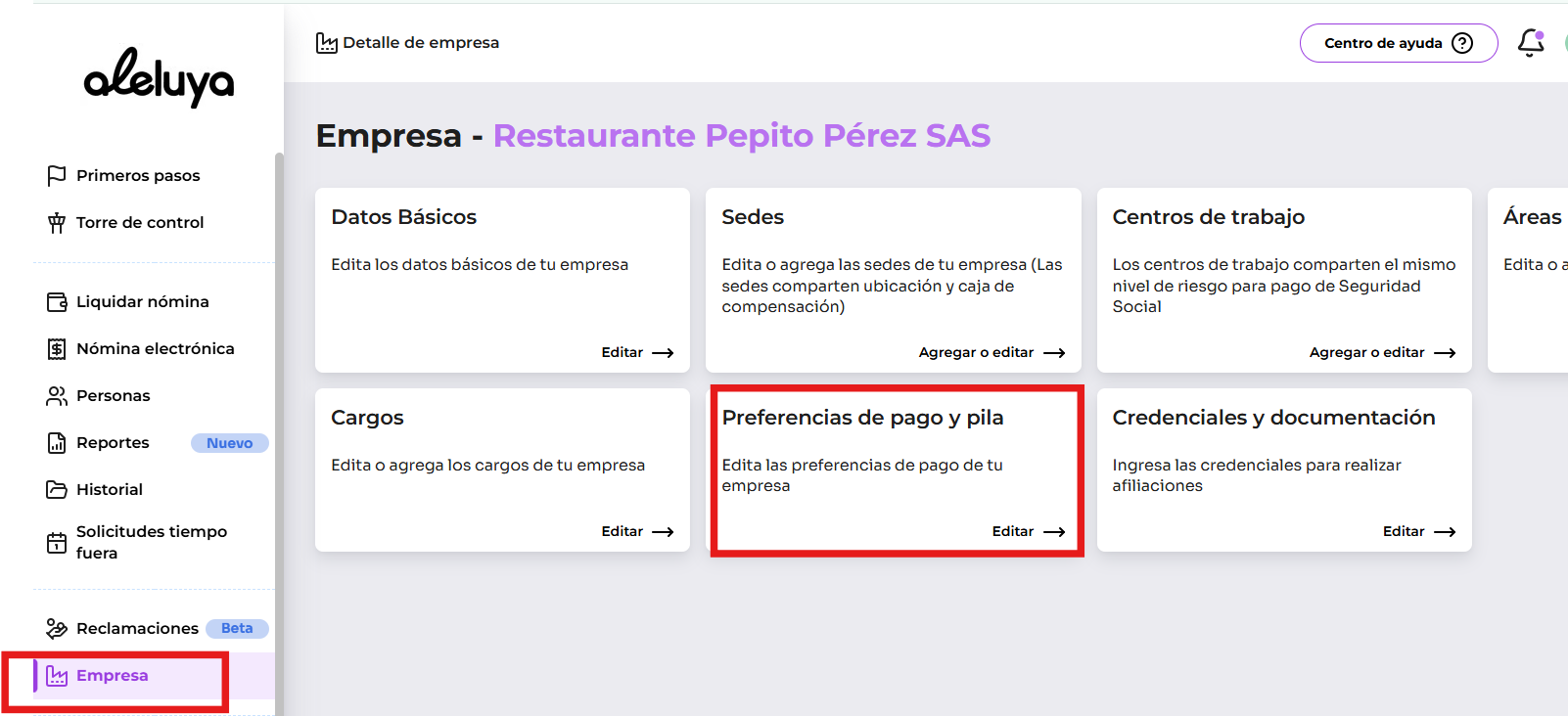Open the Empresa sidebar menu item

tap(112, 676)
